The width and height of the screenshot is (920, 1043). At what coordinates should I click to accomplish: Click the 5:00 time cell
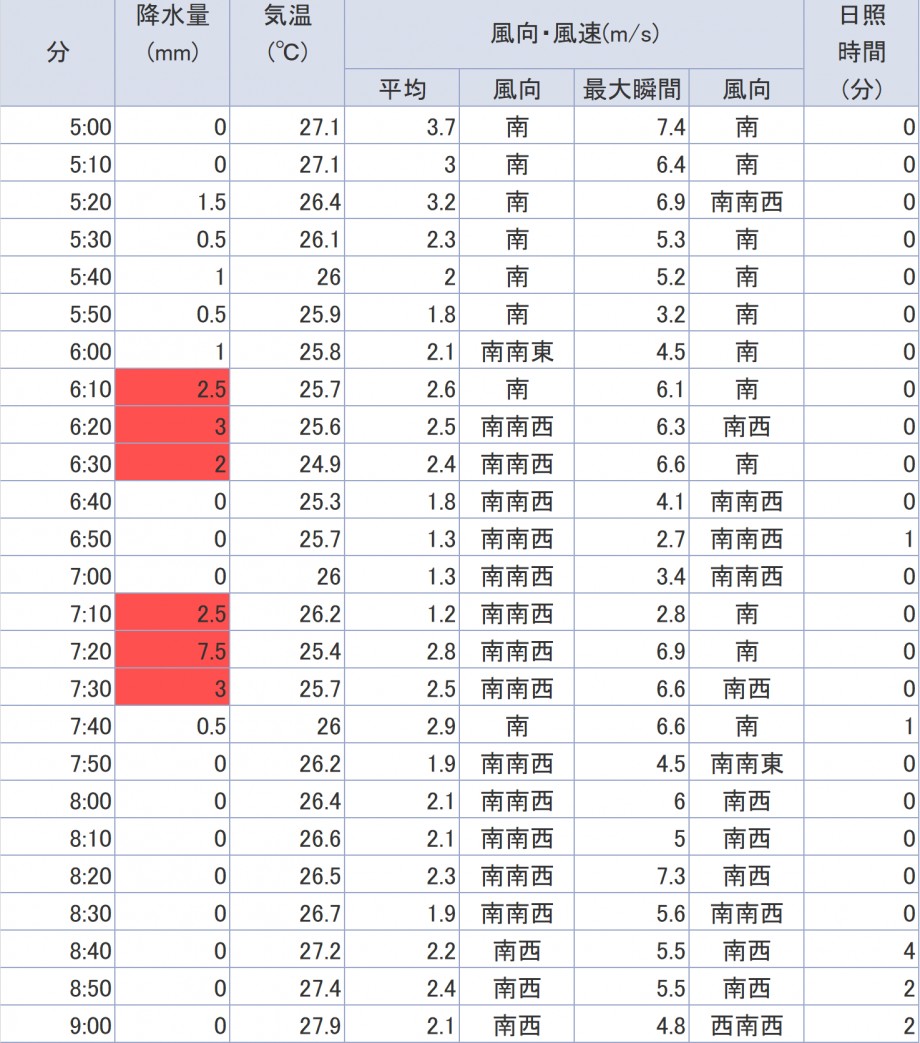[58, 127]
